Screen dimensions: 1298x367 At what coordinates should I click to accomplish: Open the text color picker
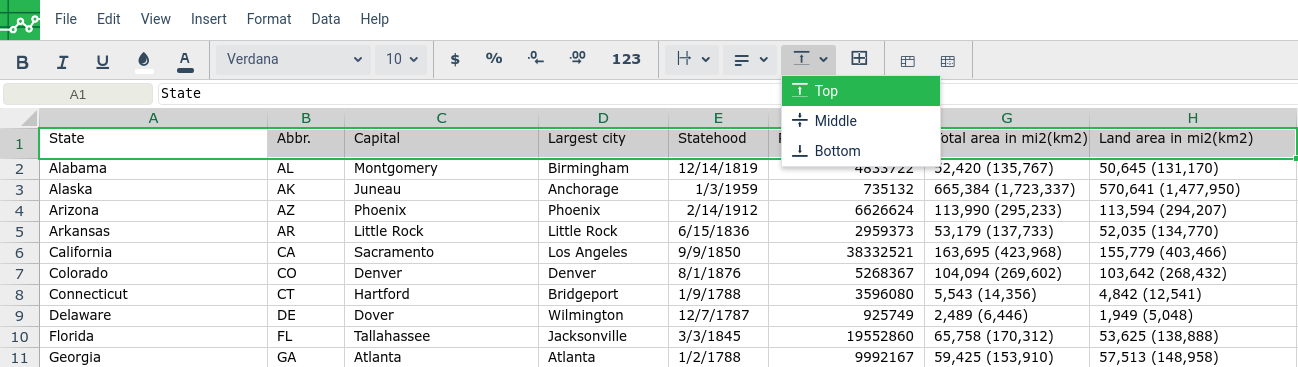184,60
